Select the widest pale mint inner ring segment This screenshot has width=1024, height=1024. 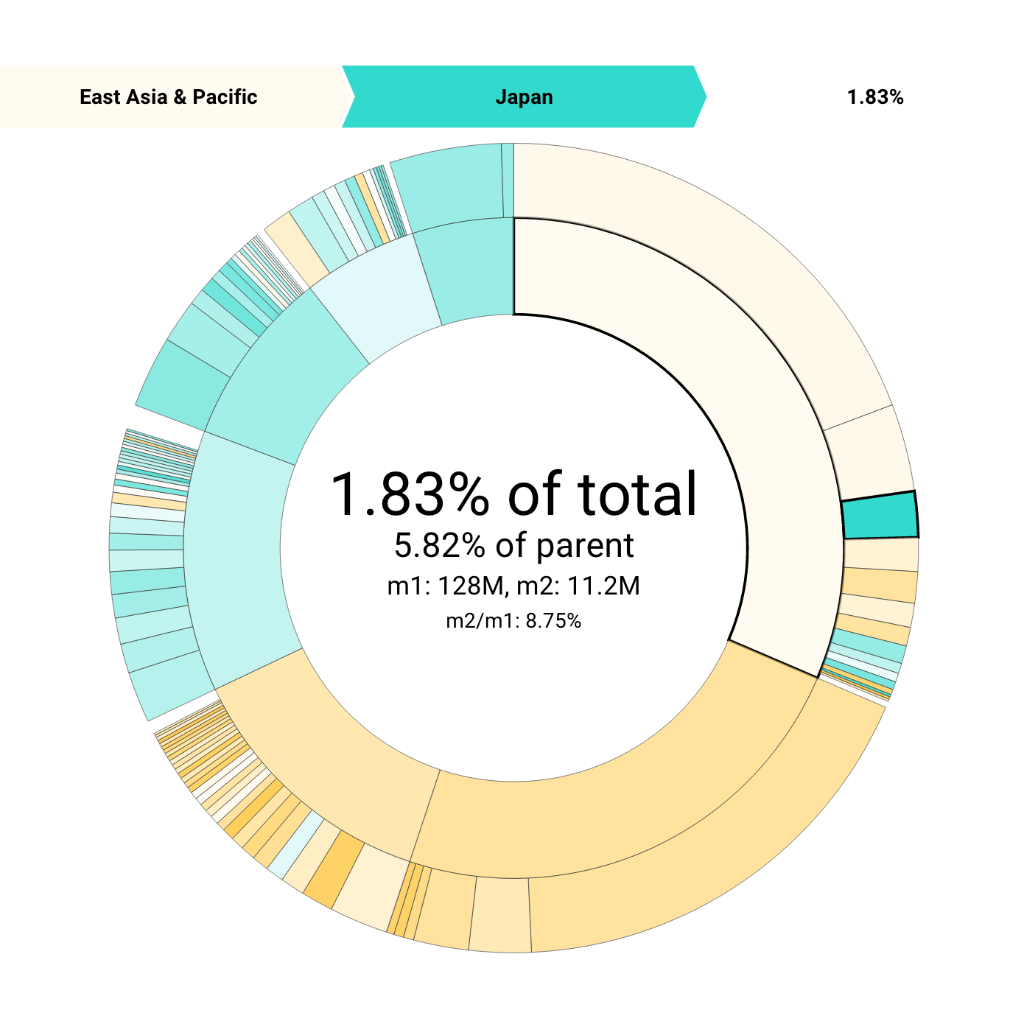point(240,560)
